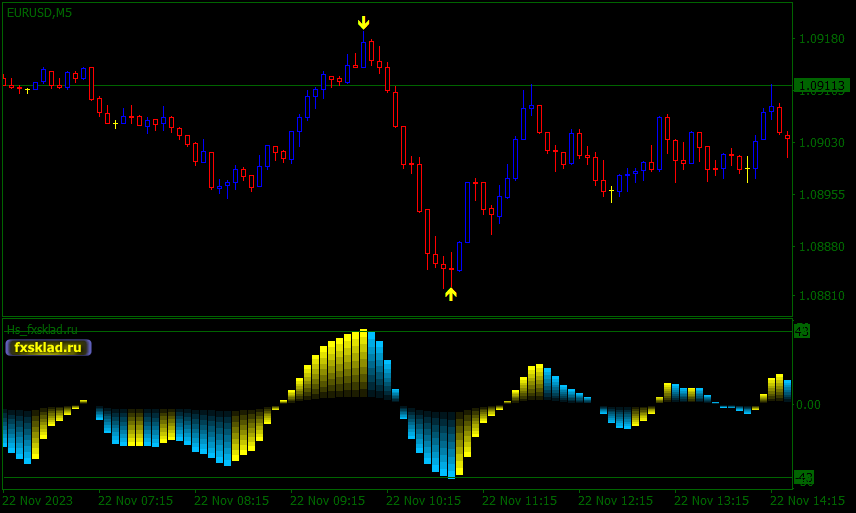Viewport: 856px width, 513px height.
Task: Click the 22 Nov 08:15 time label
Action: tap(231, 500)
